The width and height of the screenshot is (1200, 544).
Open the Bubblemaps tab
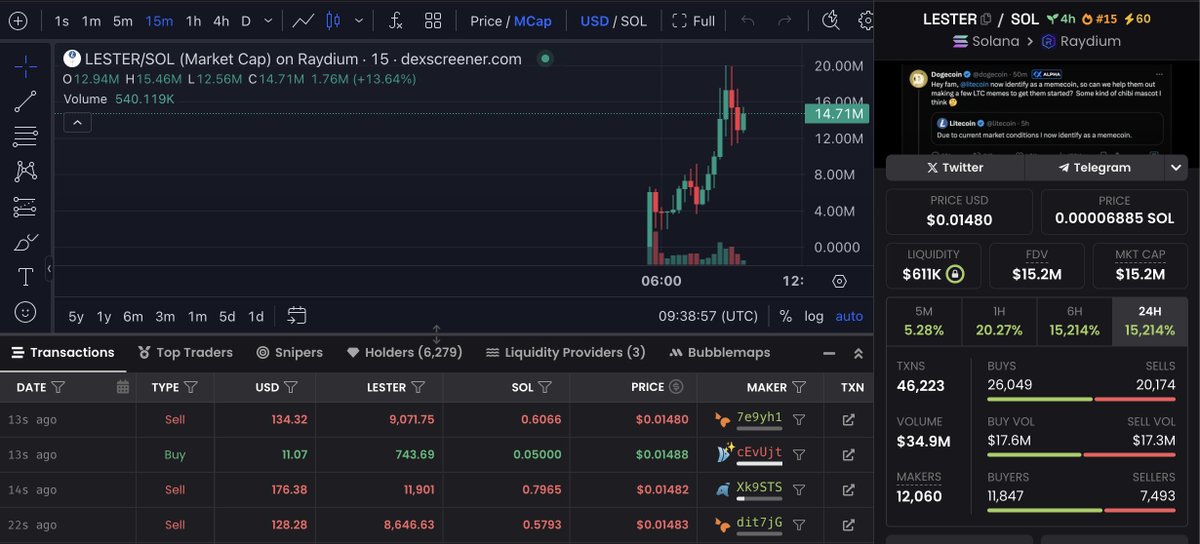720,352
